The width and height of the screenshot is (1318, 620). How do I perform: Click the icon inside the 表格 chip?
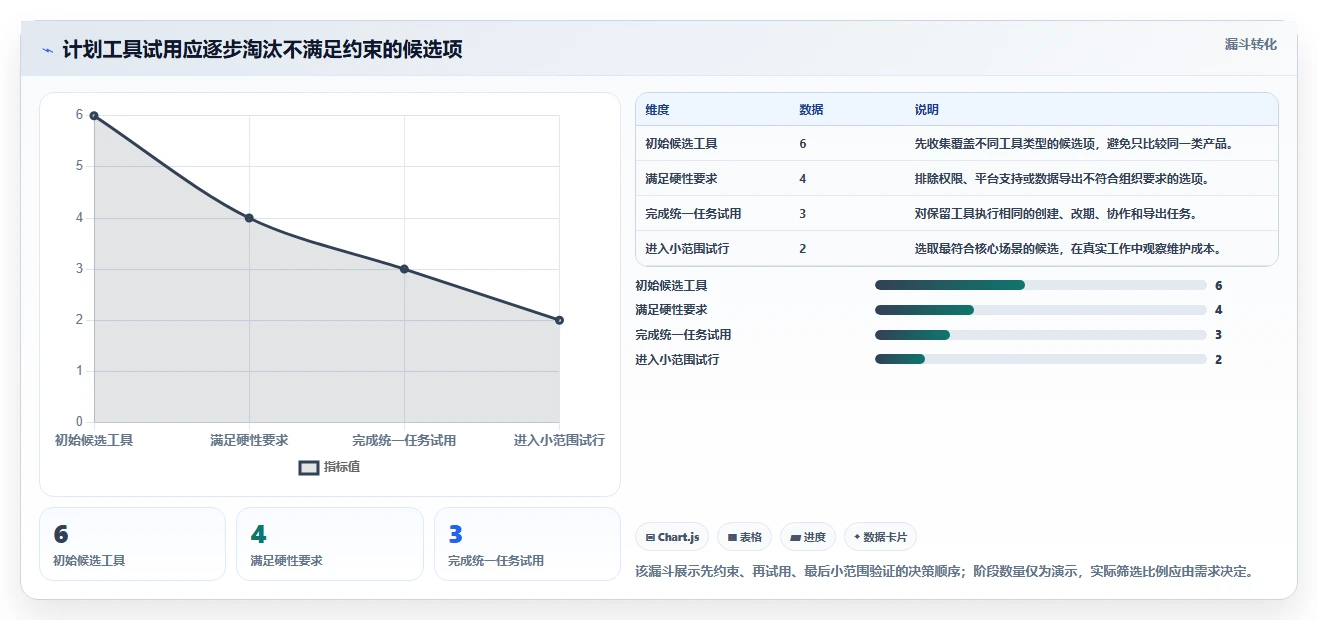click(x=733, y=538)
